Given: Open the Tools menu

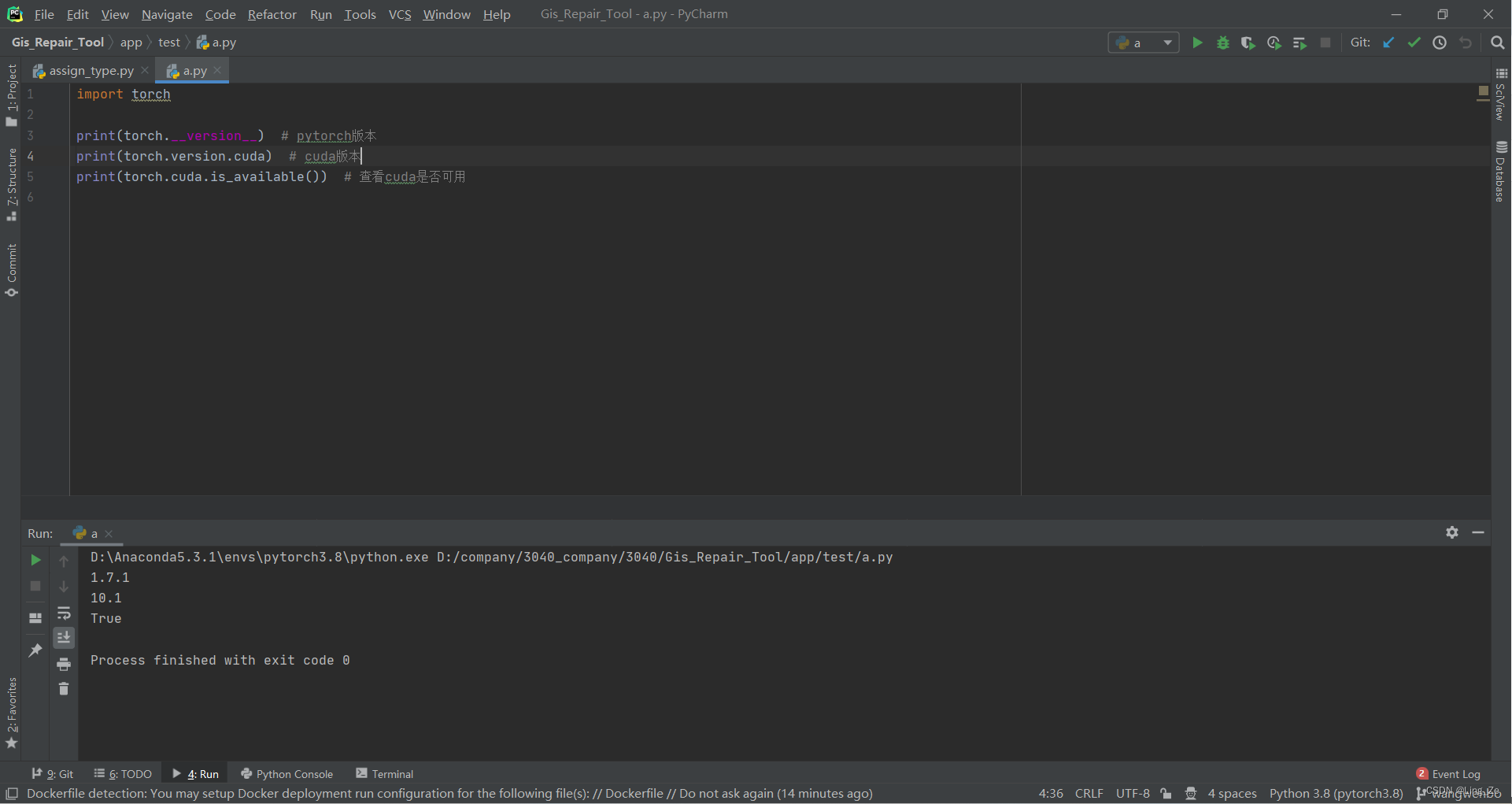Looking at the screenshot, I should tap(360, 14).
